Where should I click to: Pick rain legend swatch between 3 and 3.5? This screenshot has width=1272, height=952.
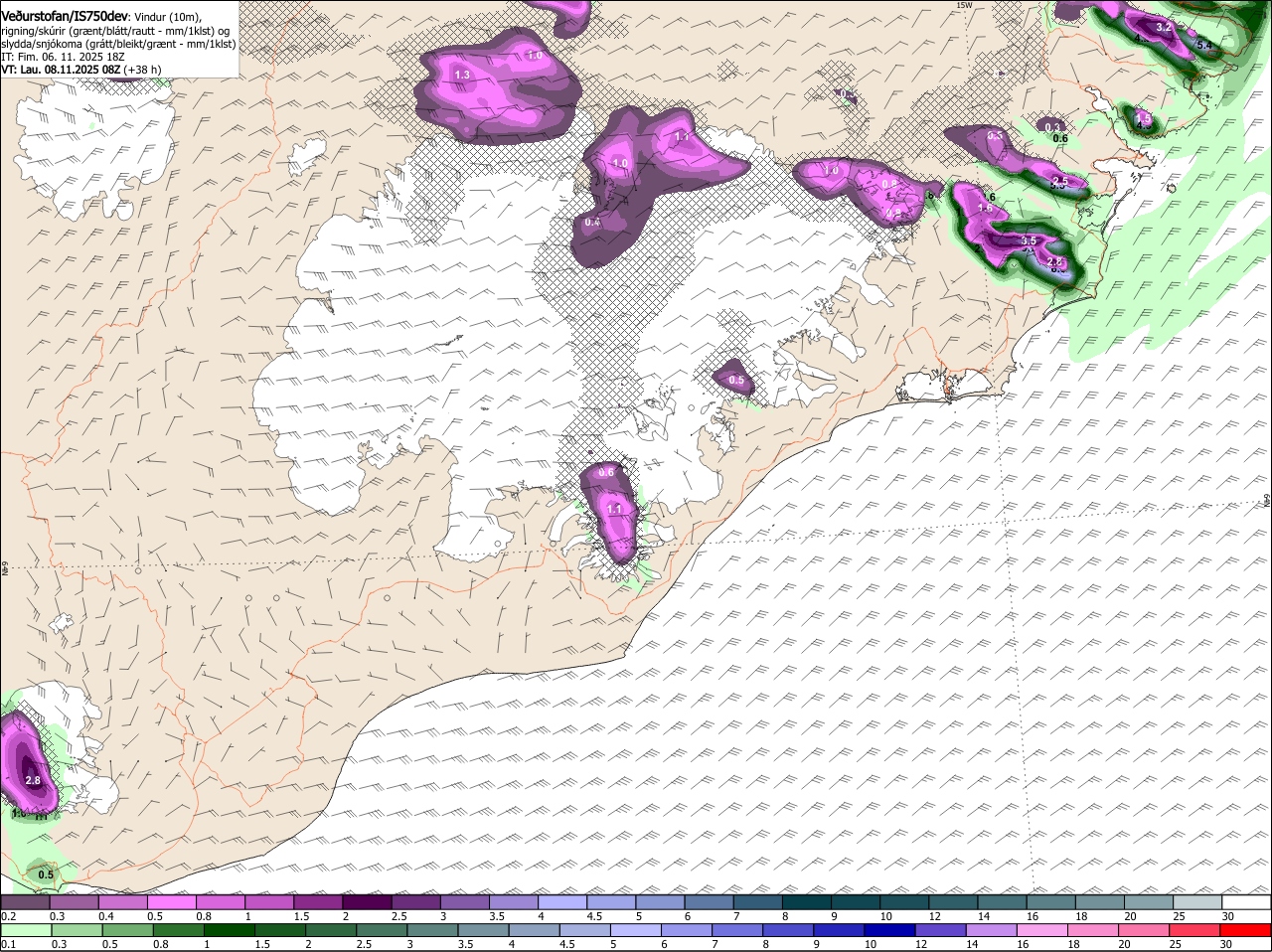432,930
